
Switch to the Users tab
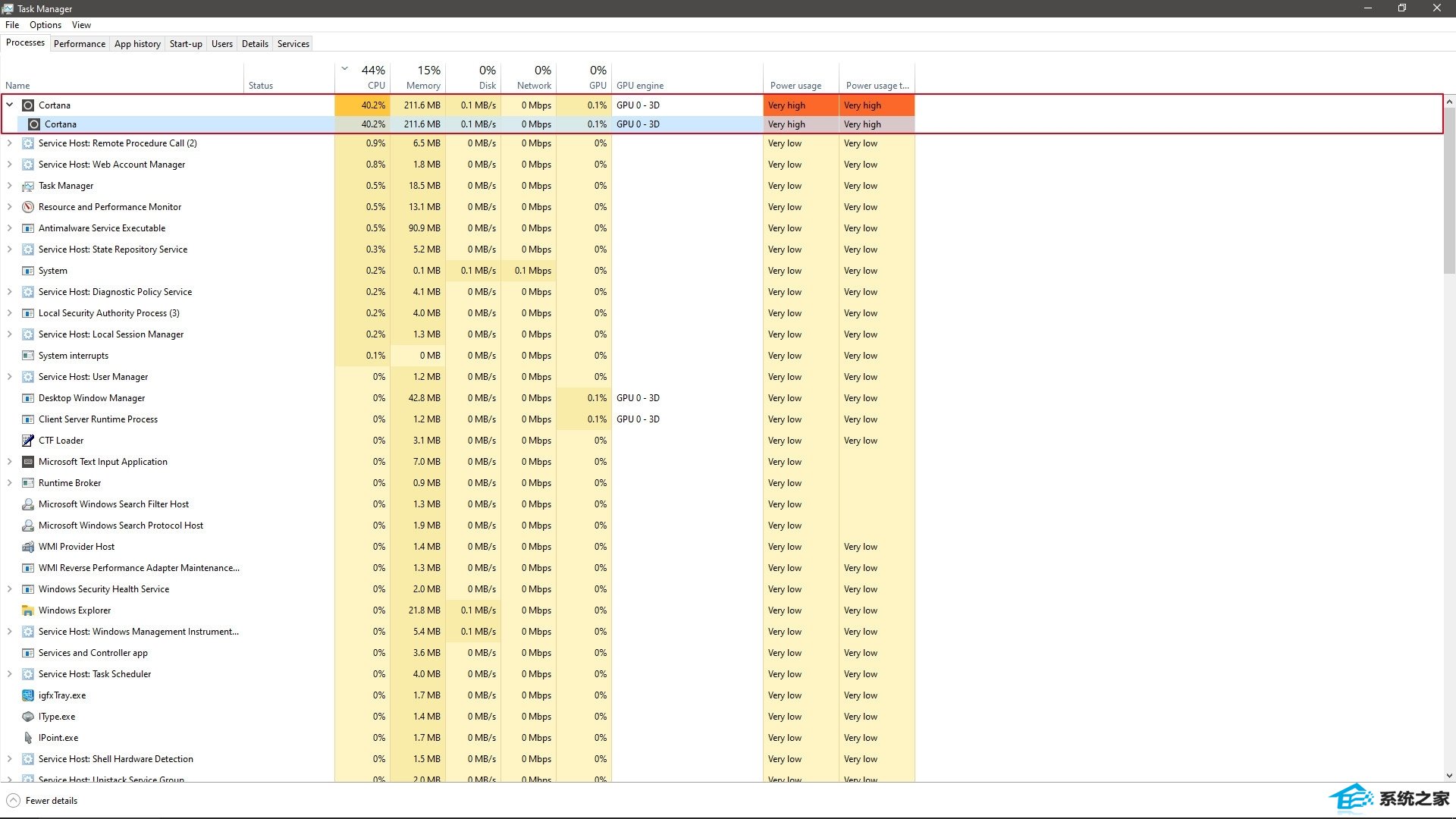point(222,44)
